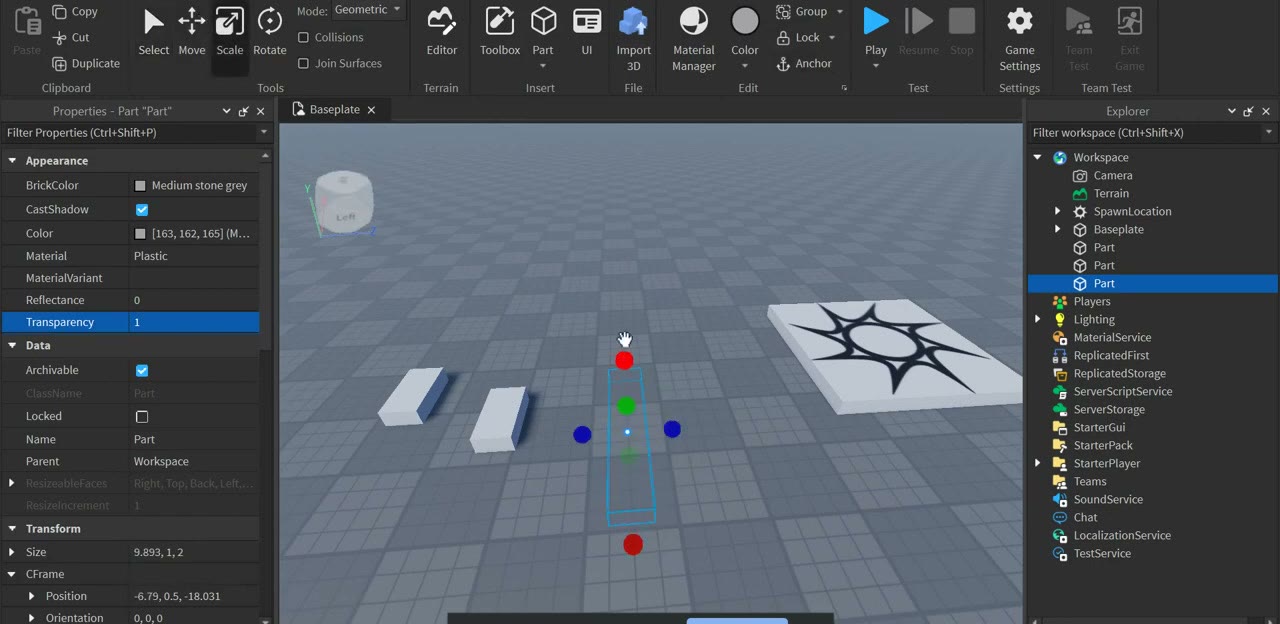Expand the SpawnLocation node
1280x624 pixels.
[1057, 211]
